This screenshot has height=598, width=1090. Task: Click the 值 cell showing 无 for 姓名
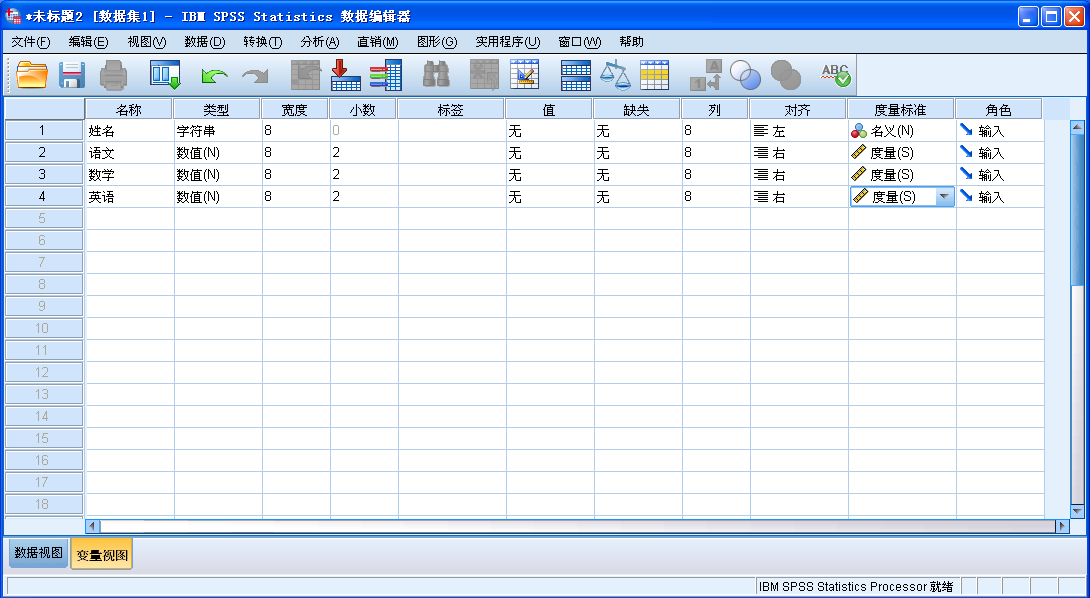pos(550,131)
